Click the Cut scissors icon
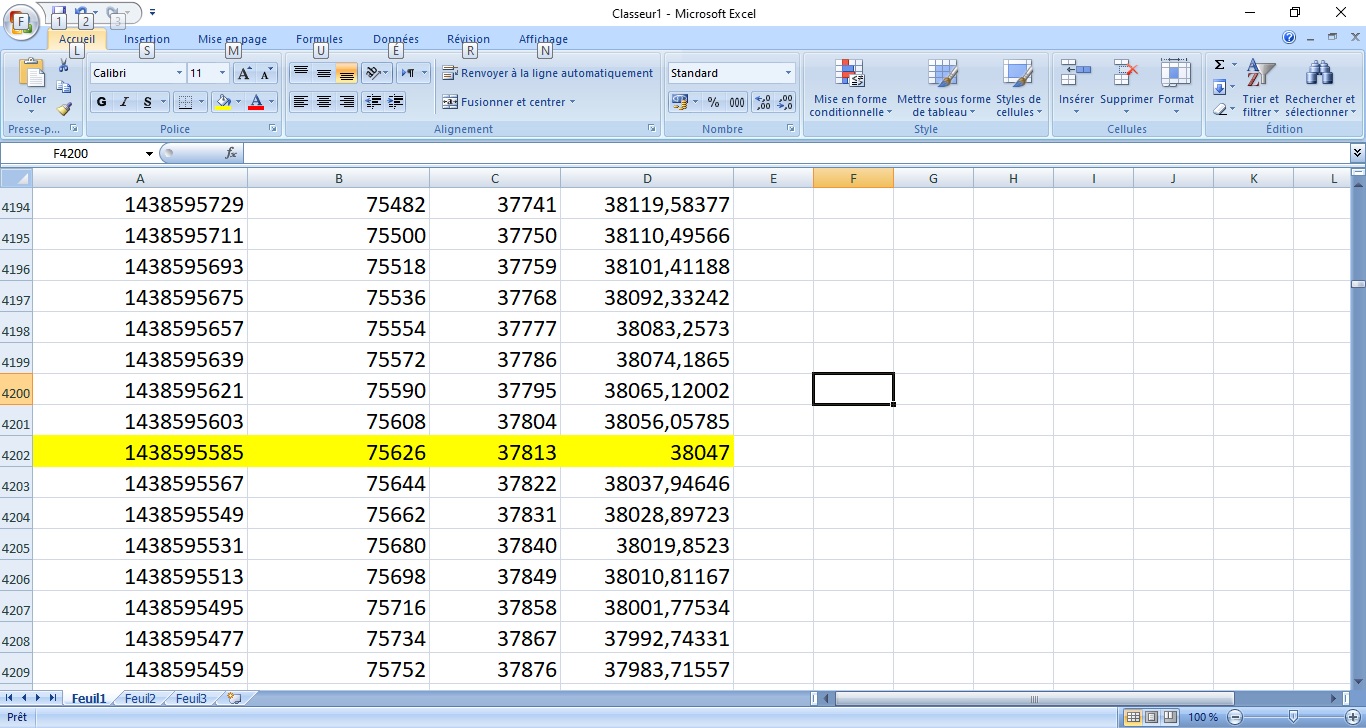The image size is (1366, 728). [x=64, y=66]
